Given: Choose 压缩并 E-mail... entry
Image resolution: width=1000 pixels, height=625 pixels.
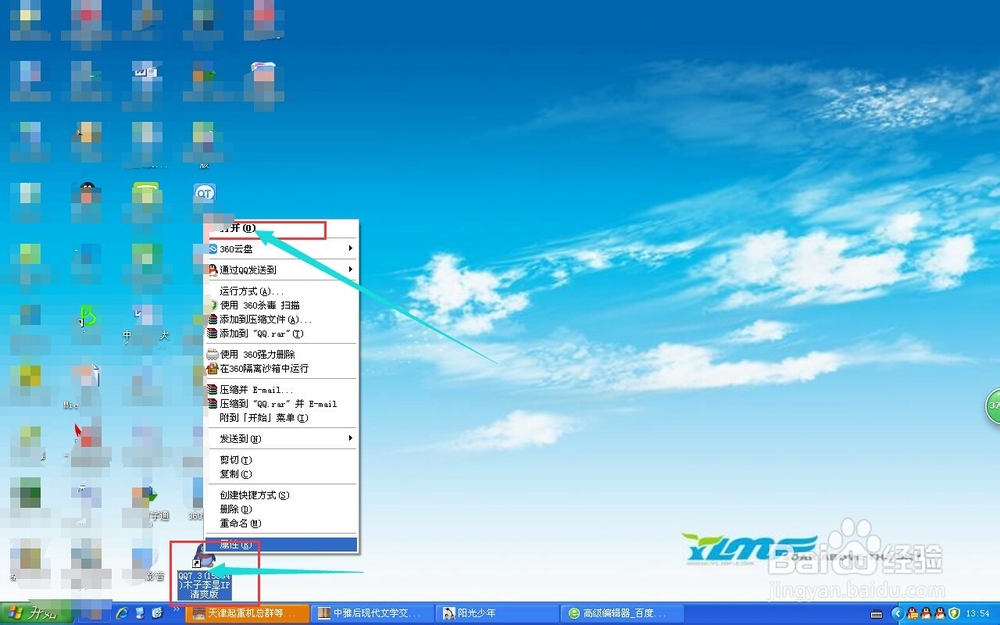Looking at the screenshot, I should coord(281,389).
